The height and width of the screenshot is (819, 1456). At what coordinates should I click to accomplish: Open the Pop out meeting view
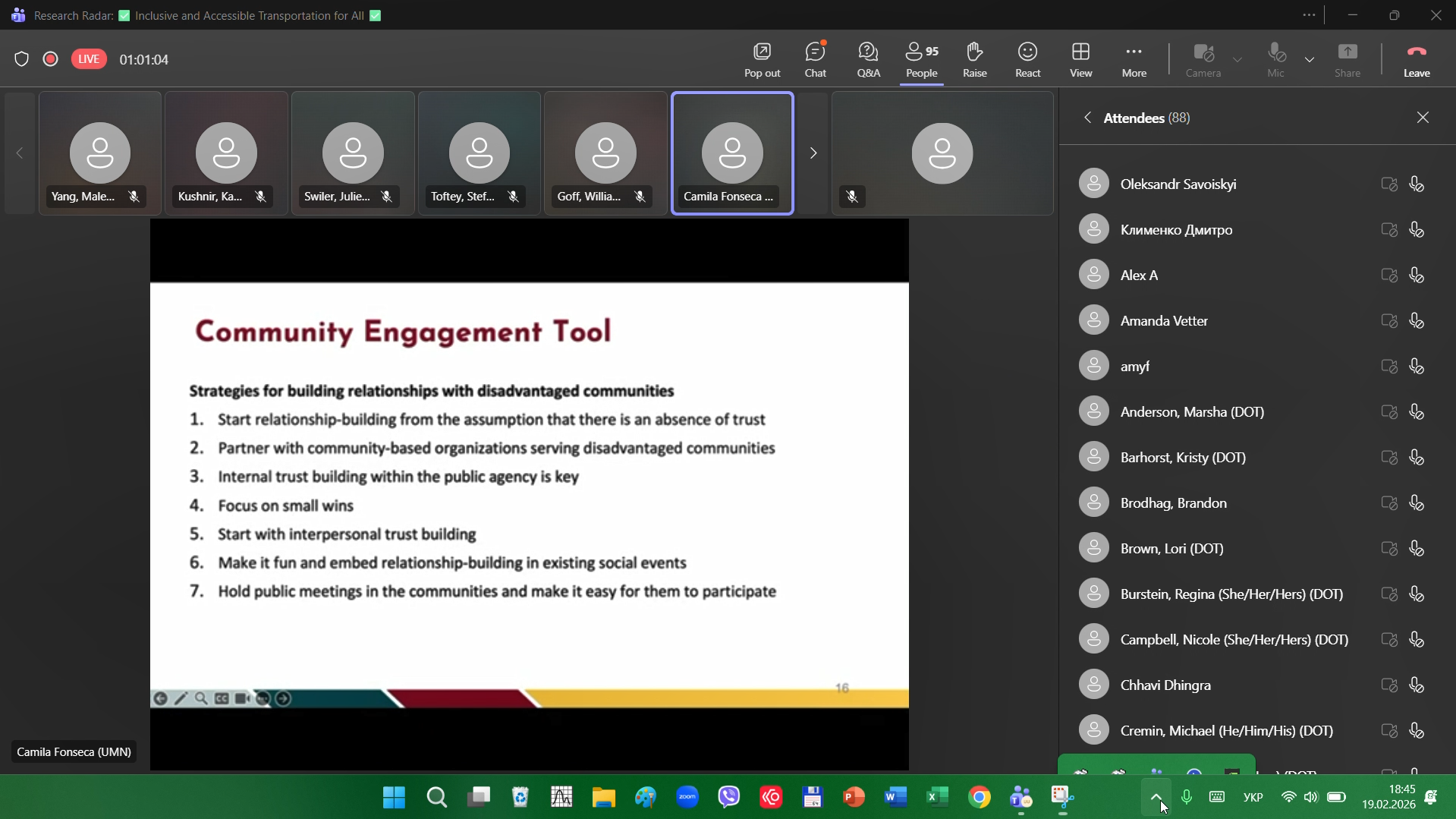(x=762, y=59)
